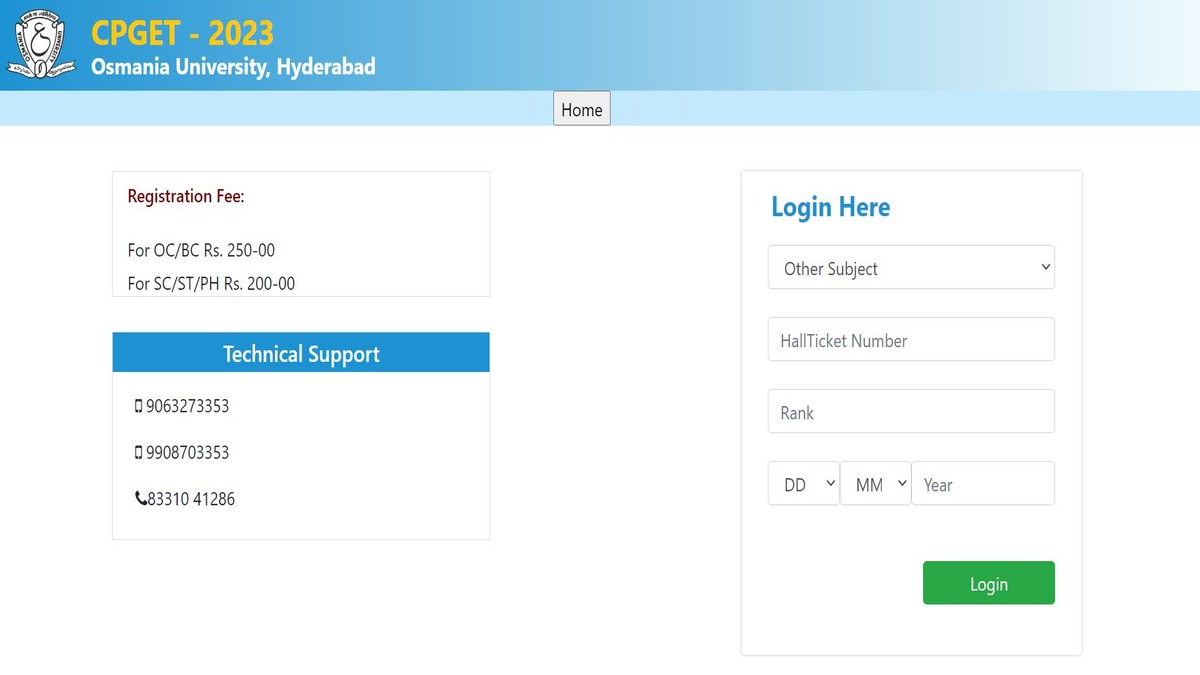This screenshot has height=675, width=1200.
Task: Open the Other Subject dropdown
Action: click(x=911, y=268)
